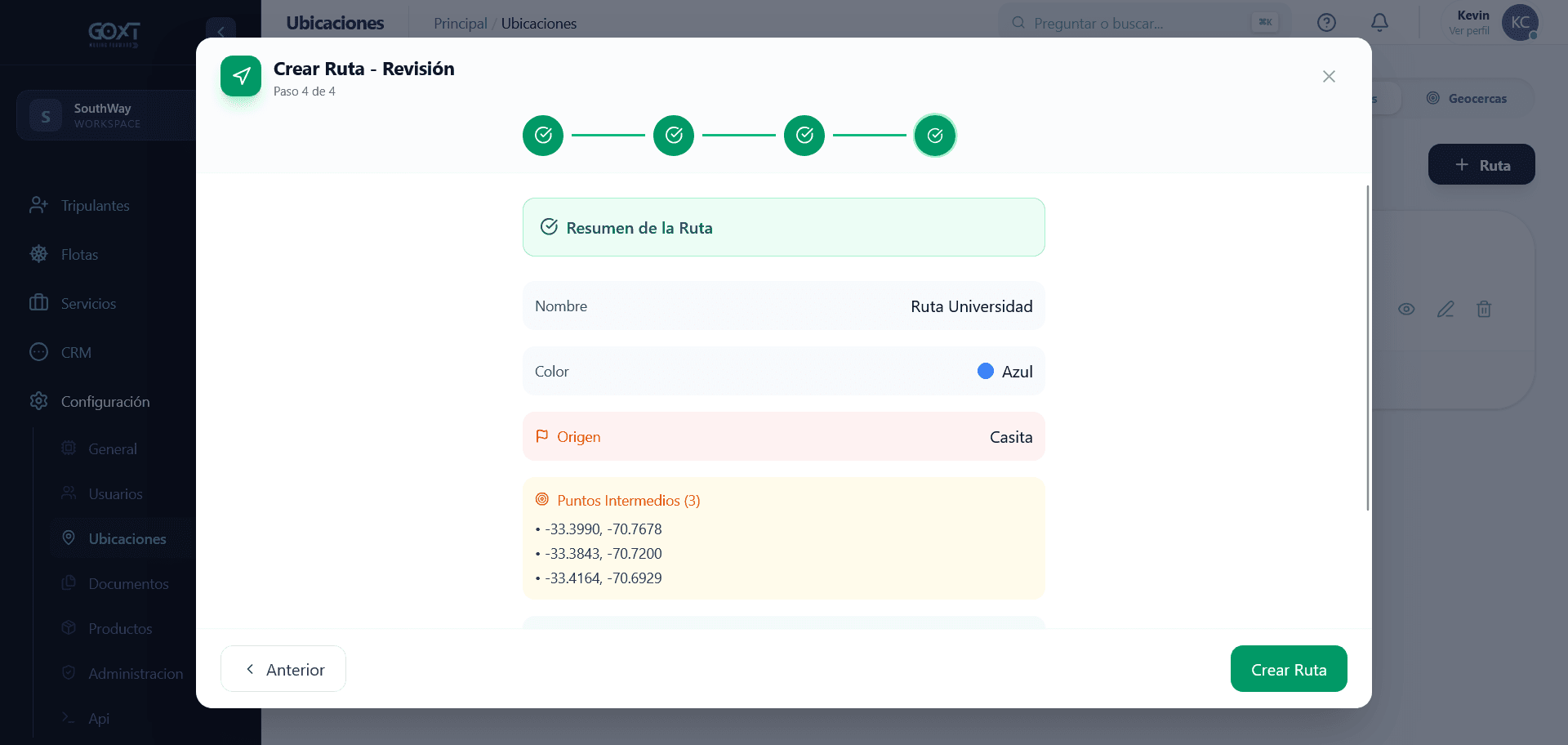Click the eye view icon on route card
The height and width of the screenshot is (745, 1568).
click(x=1406, y=309)
